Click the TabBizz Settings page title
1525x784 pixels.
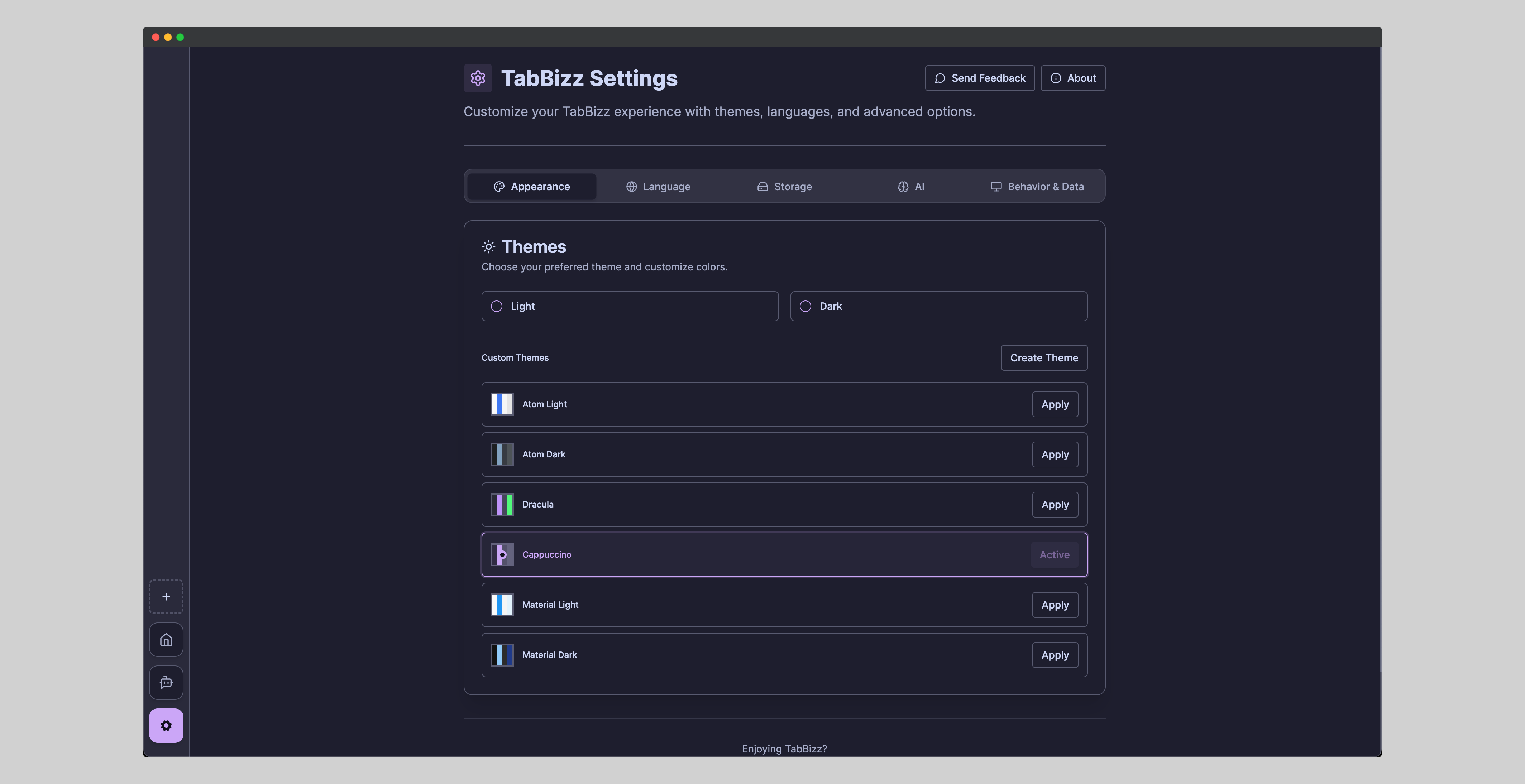589,78
